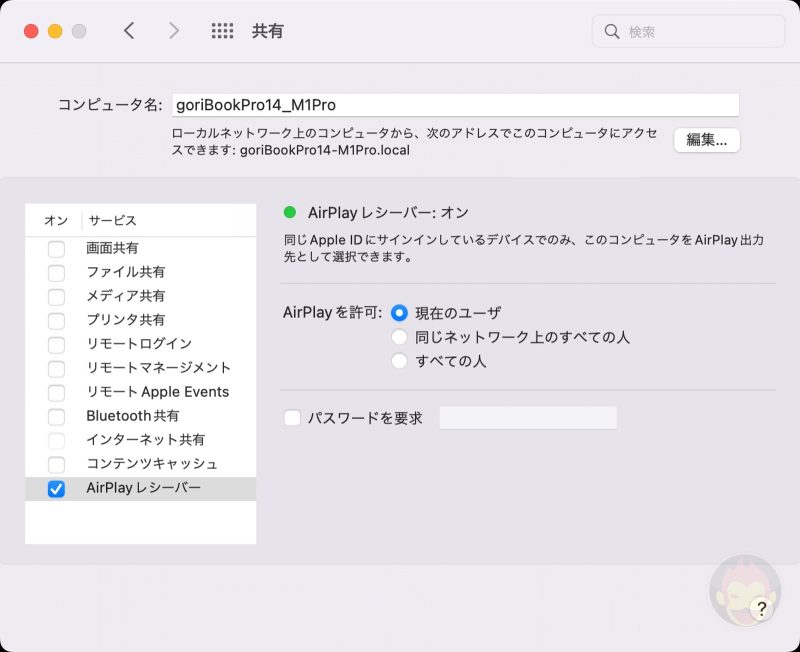Select 同じネットワーク上のすべての人 radio option
800x652 pixels.
tap(400, 337)
